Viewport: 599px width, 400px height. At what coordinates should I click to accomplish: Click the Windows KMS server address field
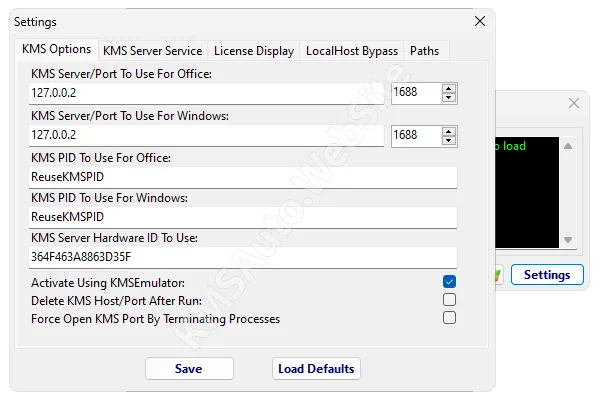click(x=207, y=136)
